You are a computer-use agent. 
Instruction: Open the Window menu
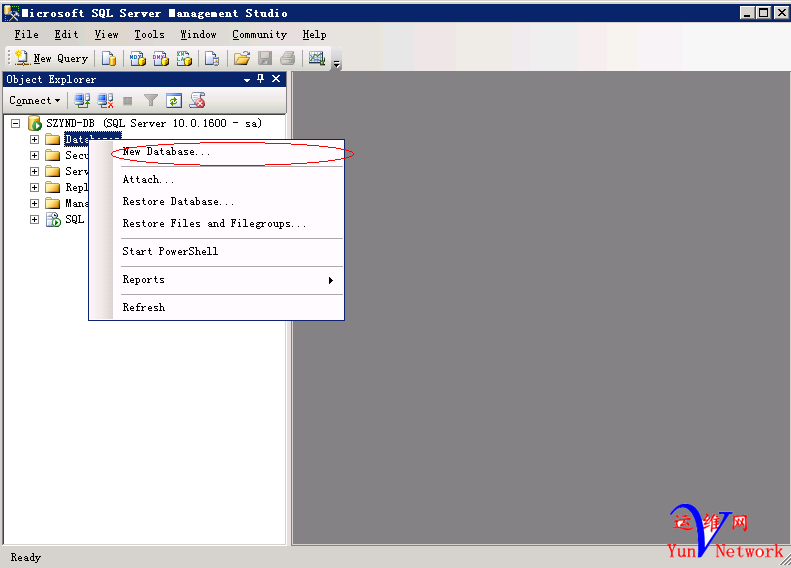point(199,34)
